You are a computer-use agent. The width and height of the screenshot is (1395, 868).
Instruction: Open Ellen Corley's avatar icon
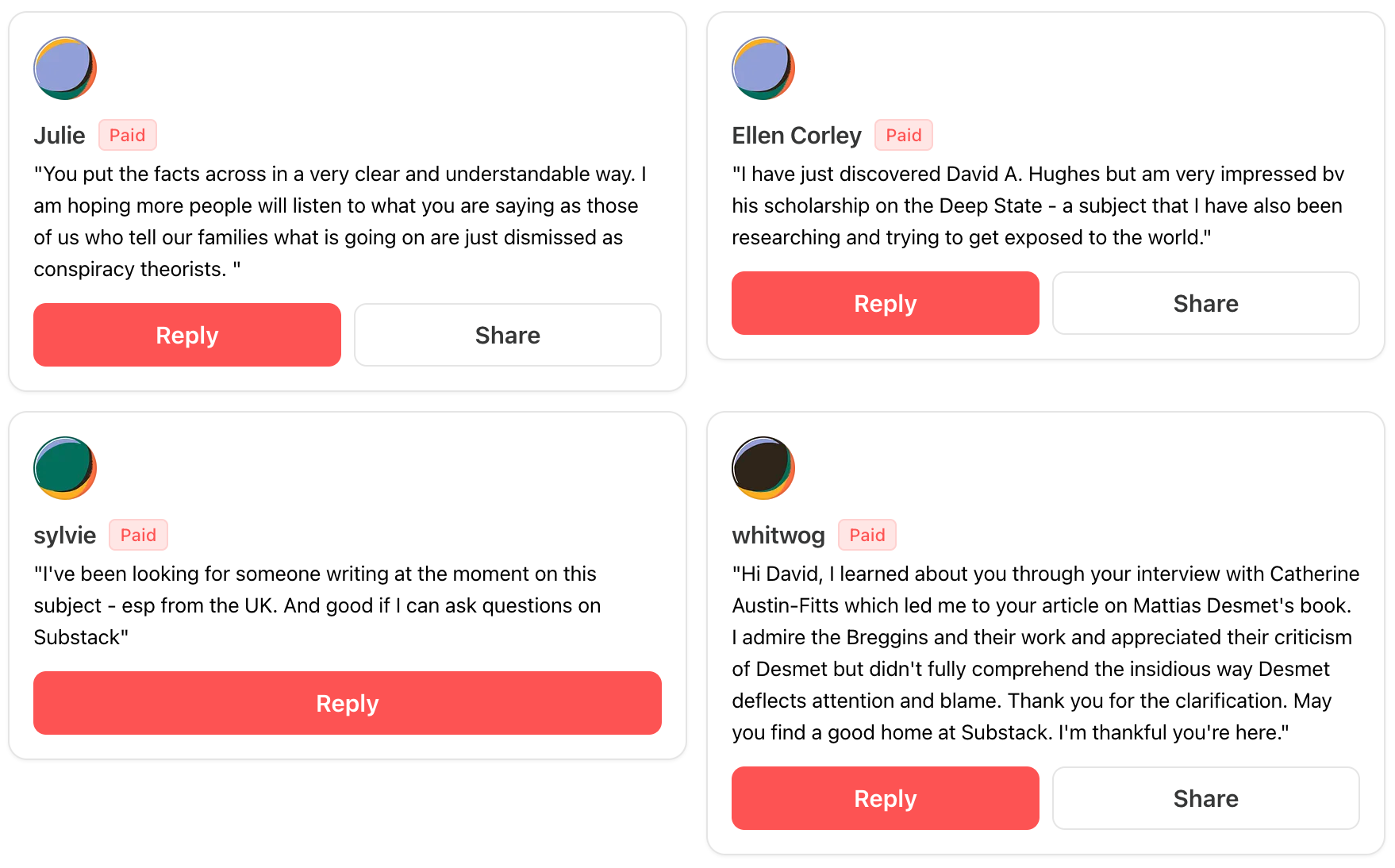click(763, 68)
